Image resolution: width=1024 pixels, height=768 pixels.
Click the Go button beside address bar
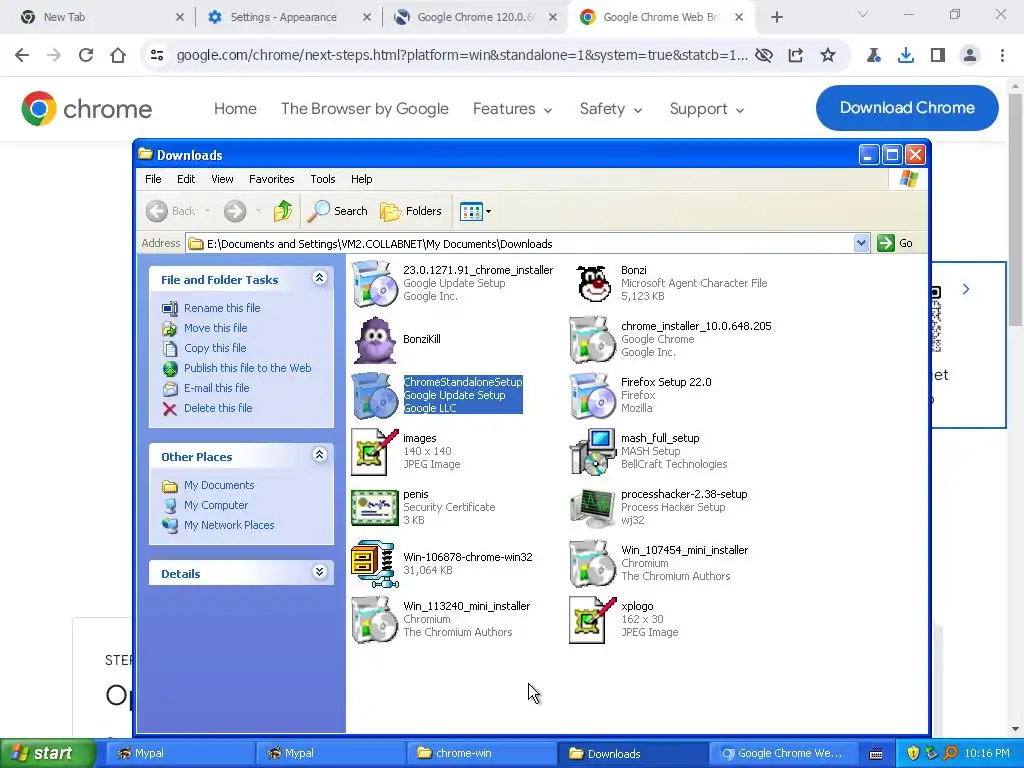[896, 243]
